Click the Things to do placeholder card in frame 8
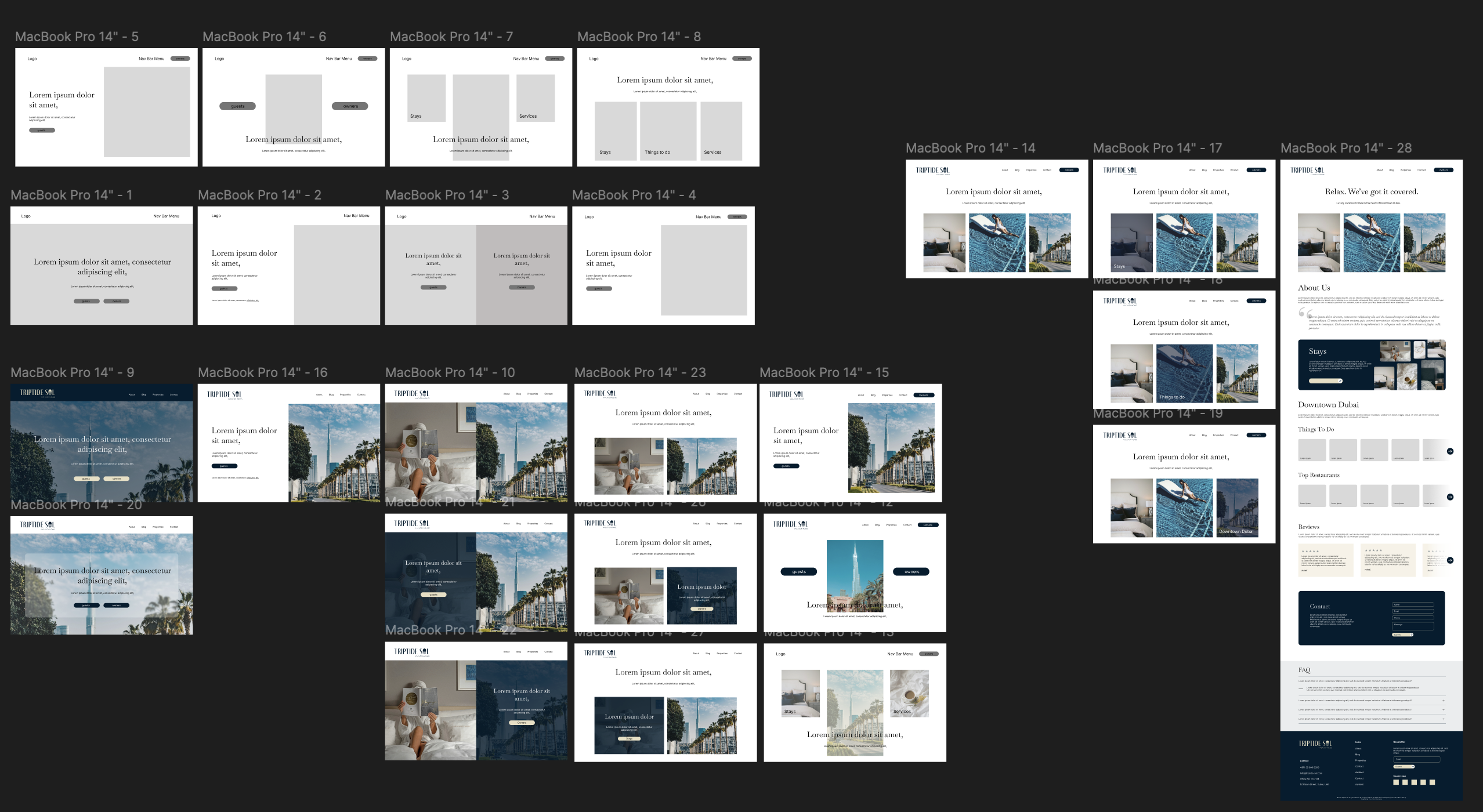Screen dimensions: 1483x812 [x=668, y=131]
